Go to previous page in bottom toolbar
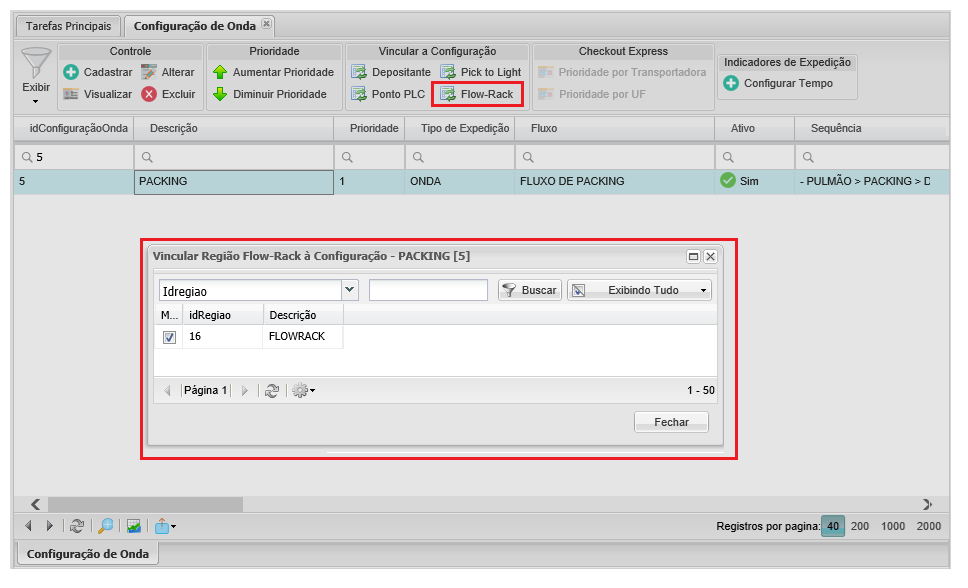Viewport: 968px width, 588px height. 28,526
